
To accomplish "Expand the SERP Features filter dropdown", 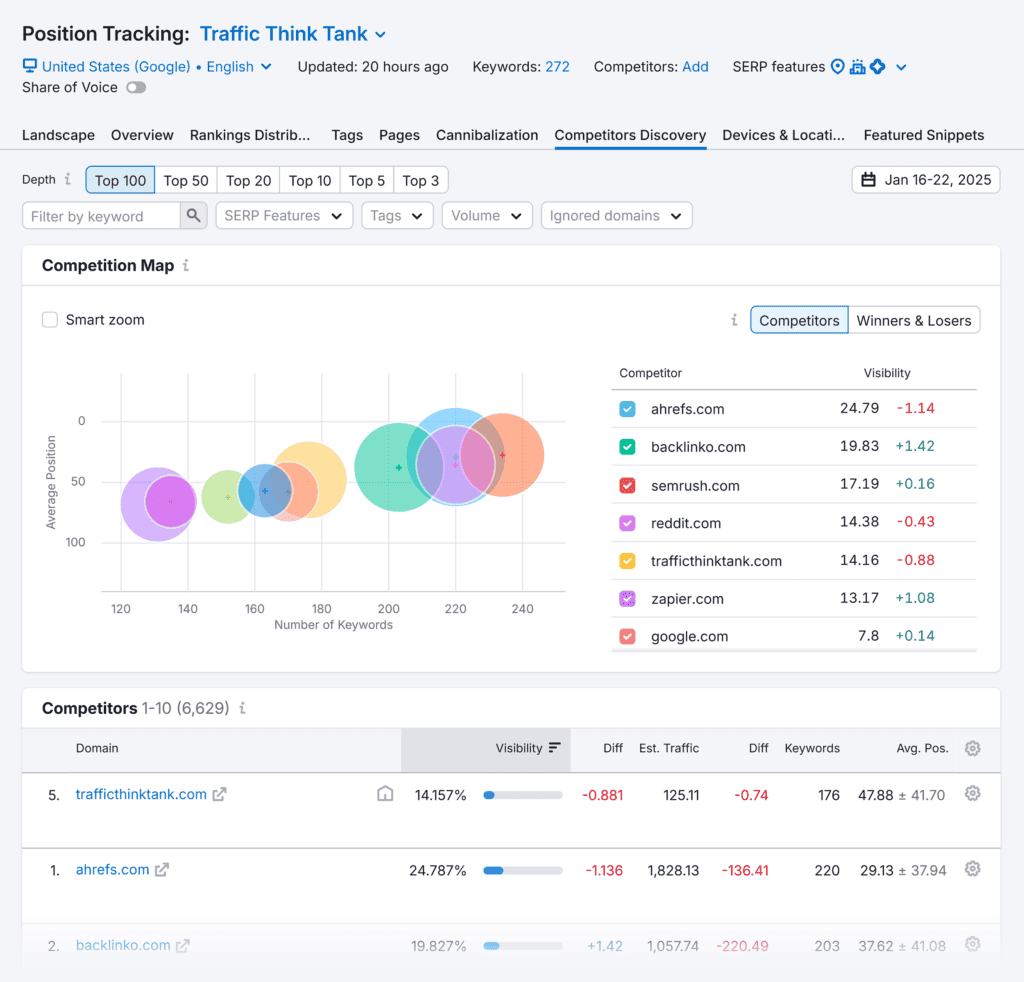I will (x=284, y=216).
